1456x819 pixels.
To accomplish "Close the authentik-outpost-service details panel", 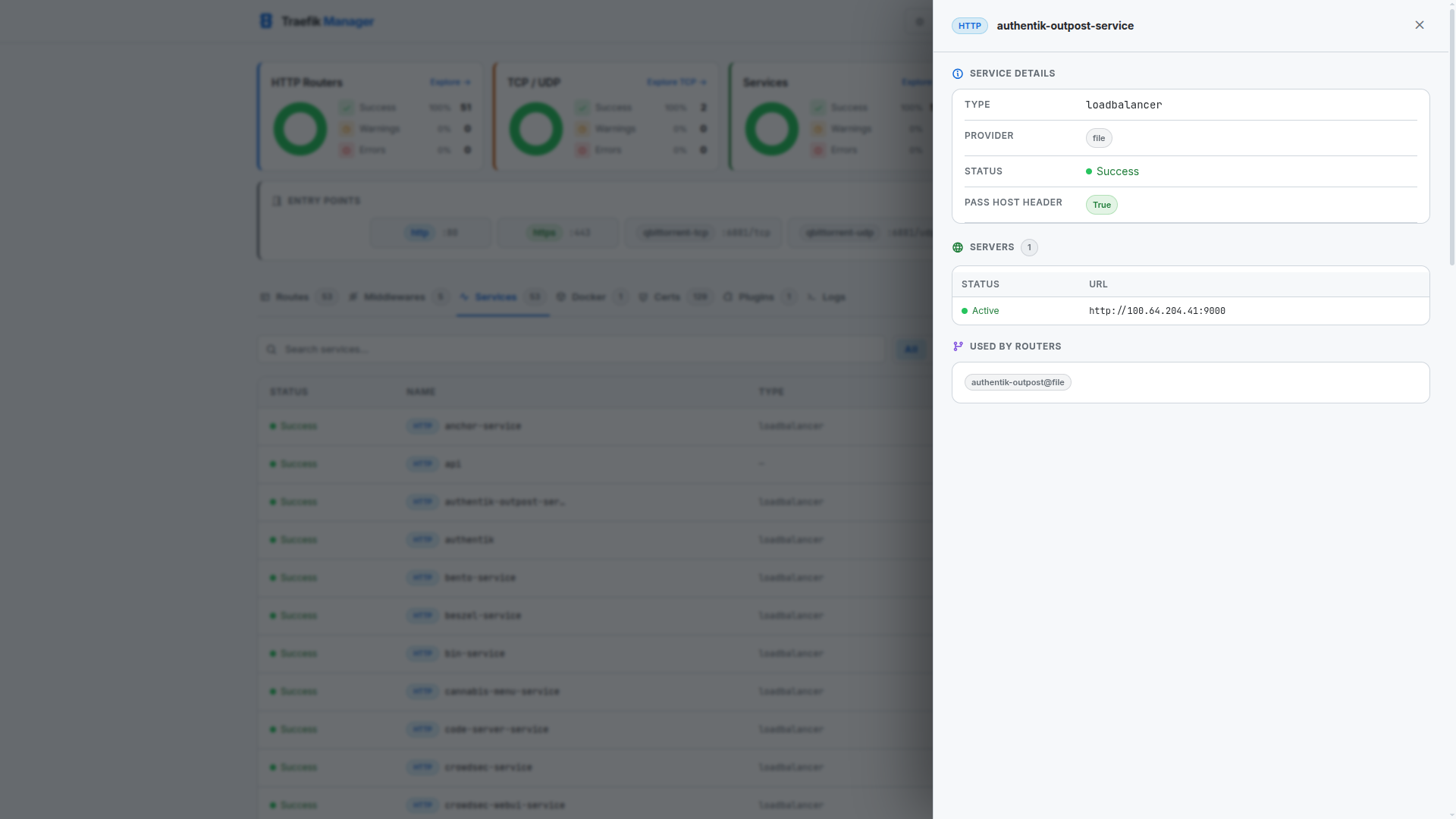I will coord(1419,24).
